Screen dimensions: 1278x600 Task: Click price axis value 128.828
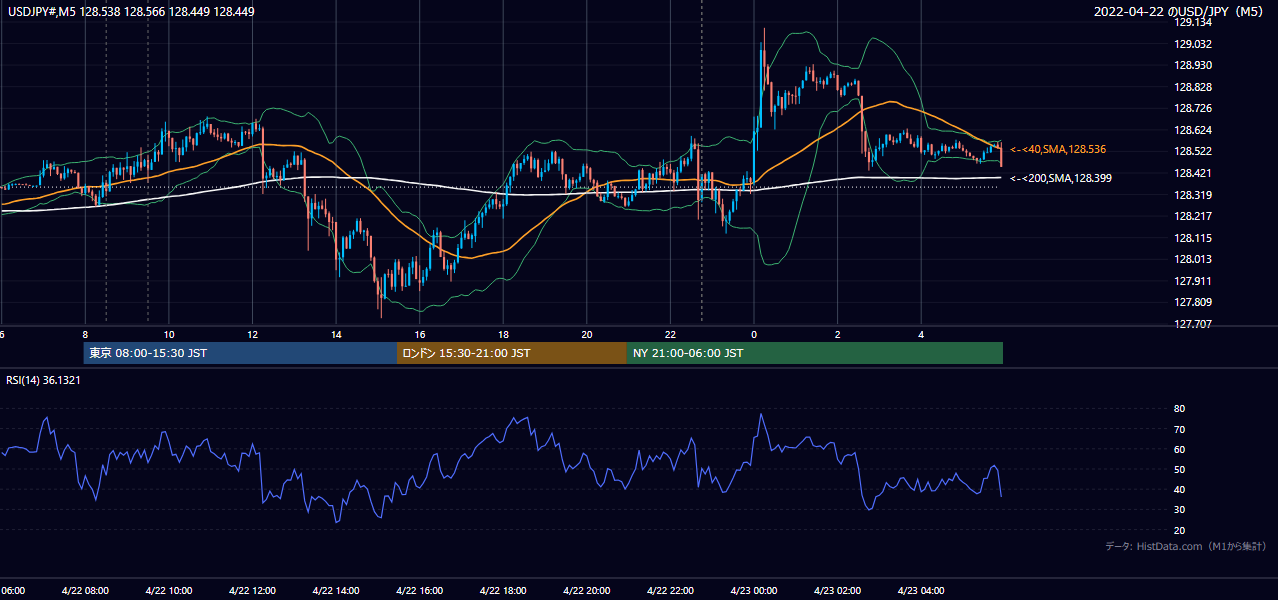pos(1192,87)
